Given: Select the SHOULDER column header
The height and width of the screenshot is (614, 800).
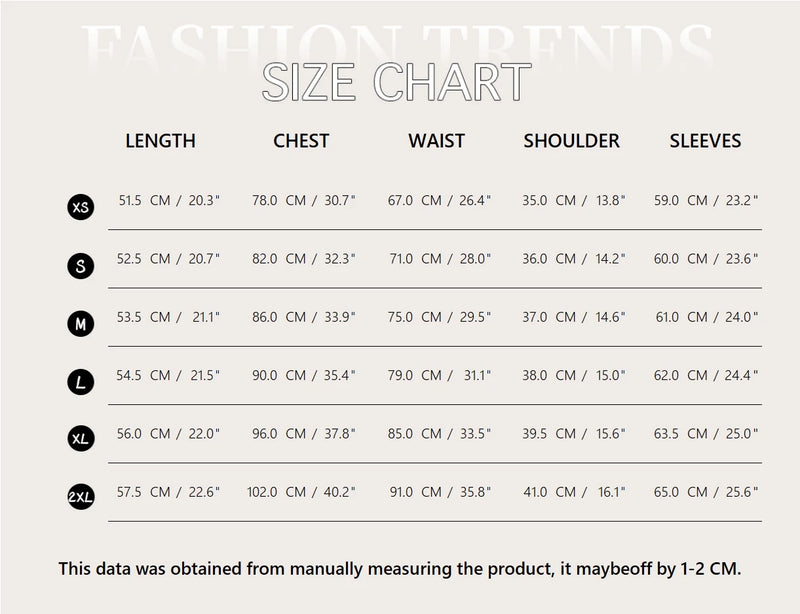Looking at the screenshot, I should pyautogui.click(x=572, y=141).
